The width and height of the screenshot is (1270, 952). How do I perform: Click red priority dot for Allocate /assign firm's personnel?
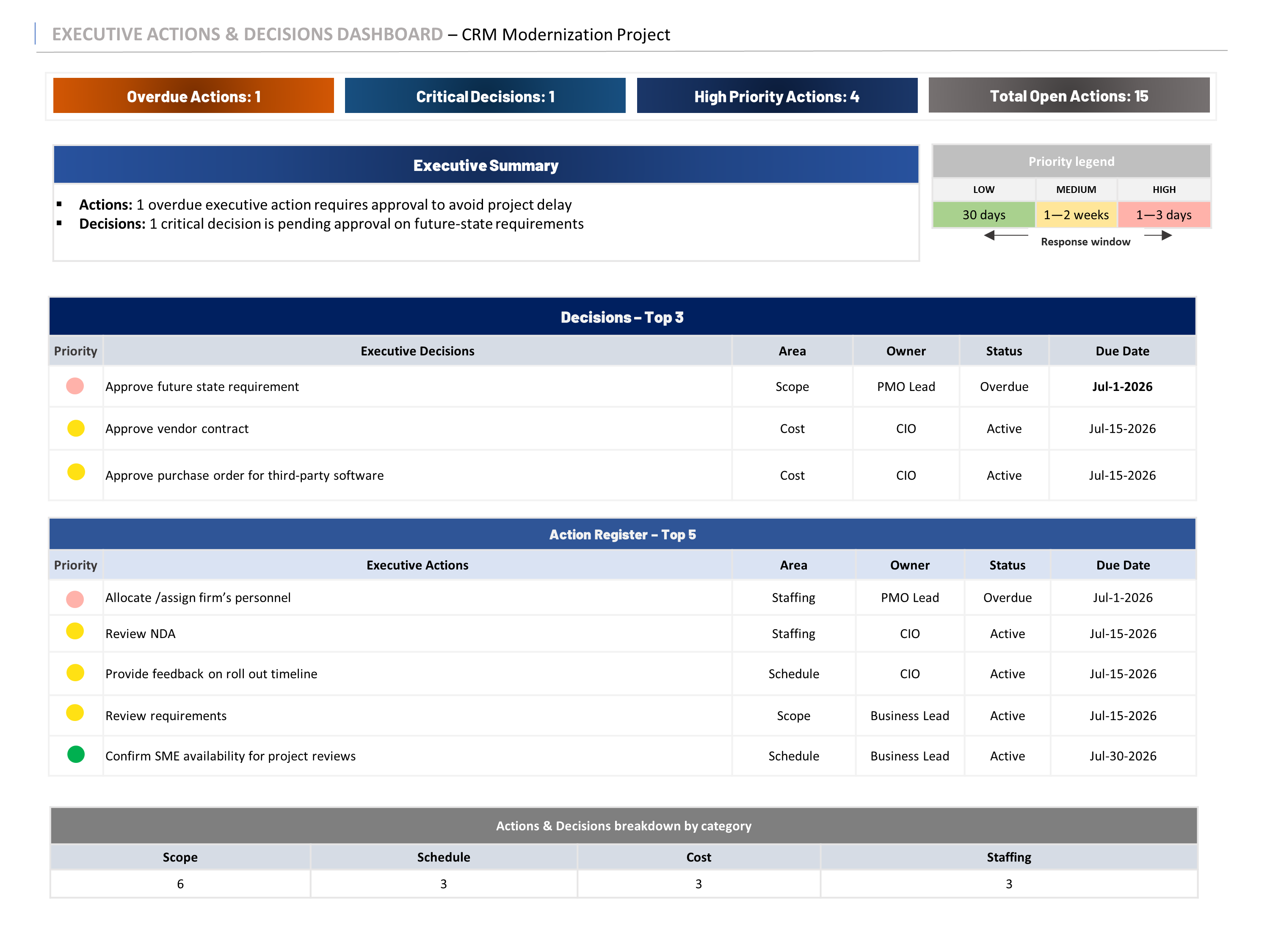[x=75, y=599]
